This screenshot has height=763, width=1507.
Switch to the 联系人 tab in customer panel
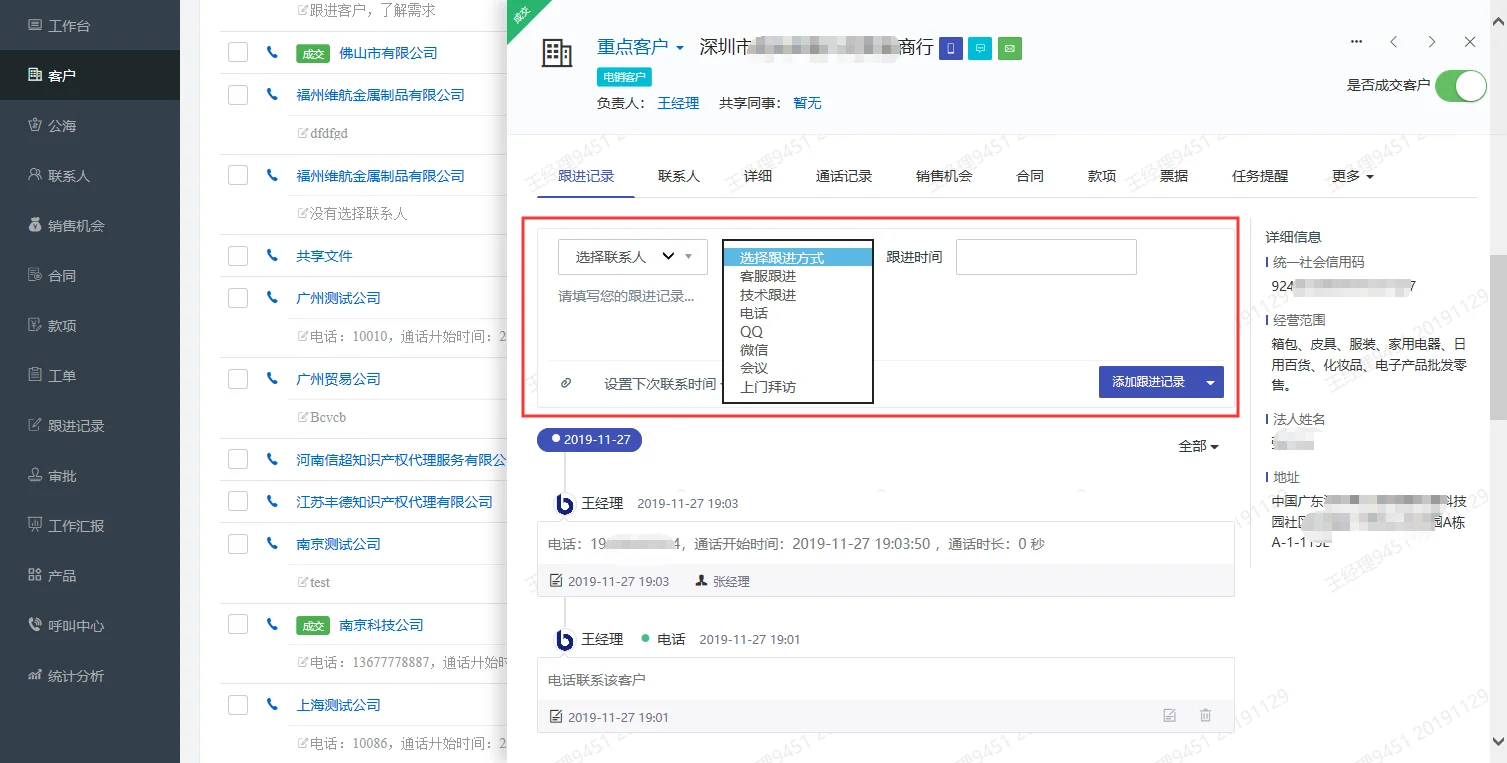pyautogui.click(x=679, y=176)
